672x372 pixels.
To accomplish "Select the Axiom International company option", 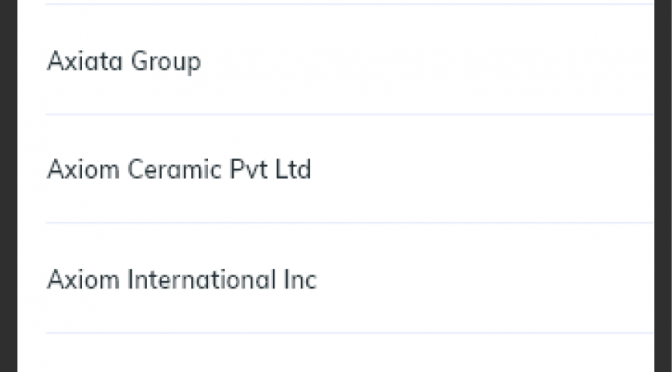I will click(349, 278).
